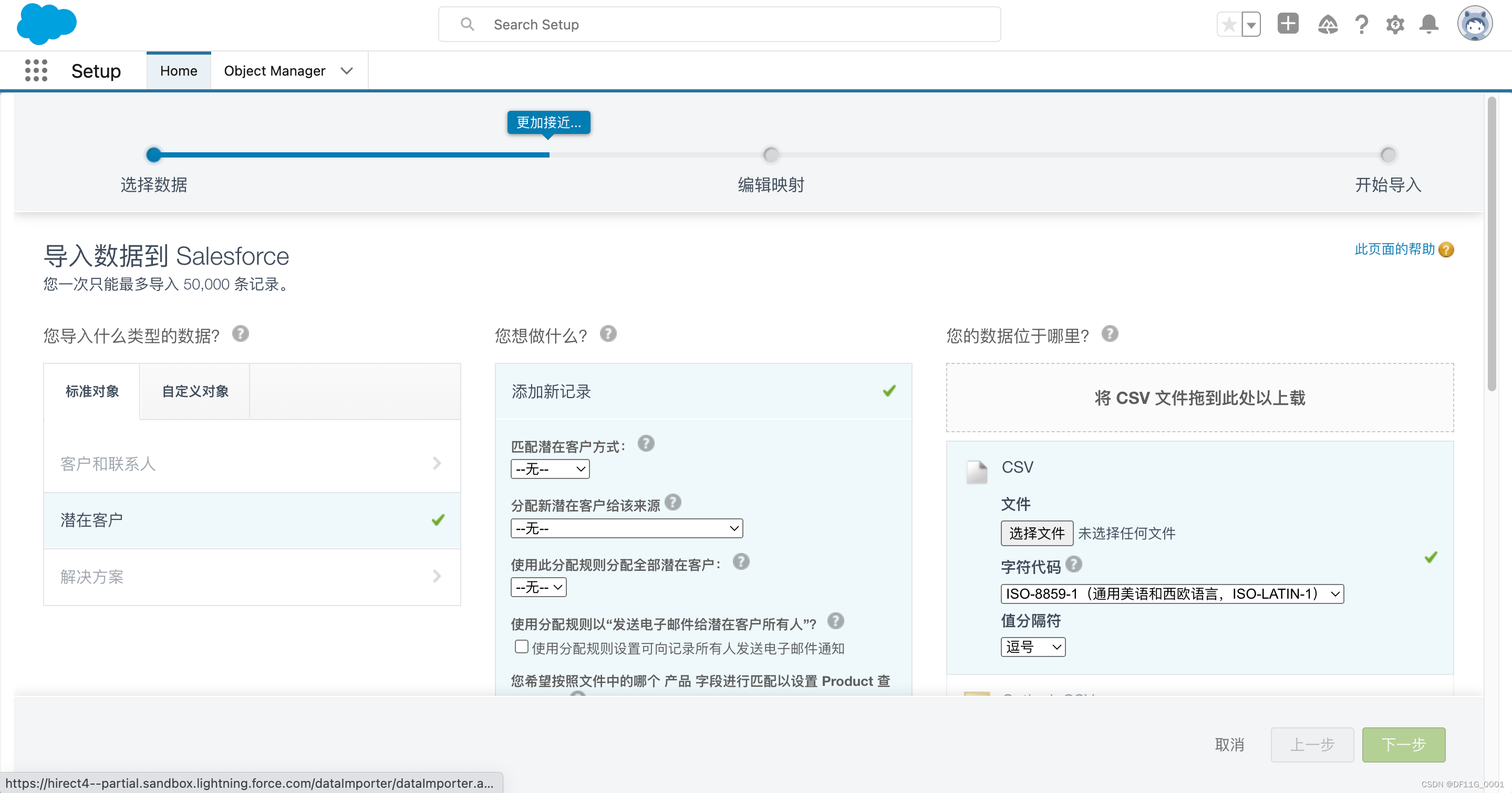Open Setup gear icon
The image size is (1512, 793).
[x=1396, y=24]
